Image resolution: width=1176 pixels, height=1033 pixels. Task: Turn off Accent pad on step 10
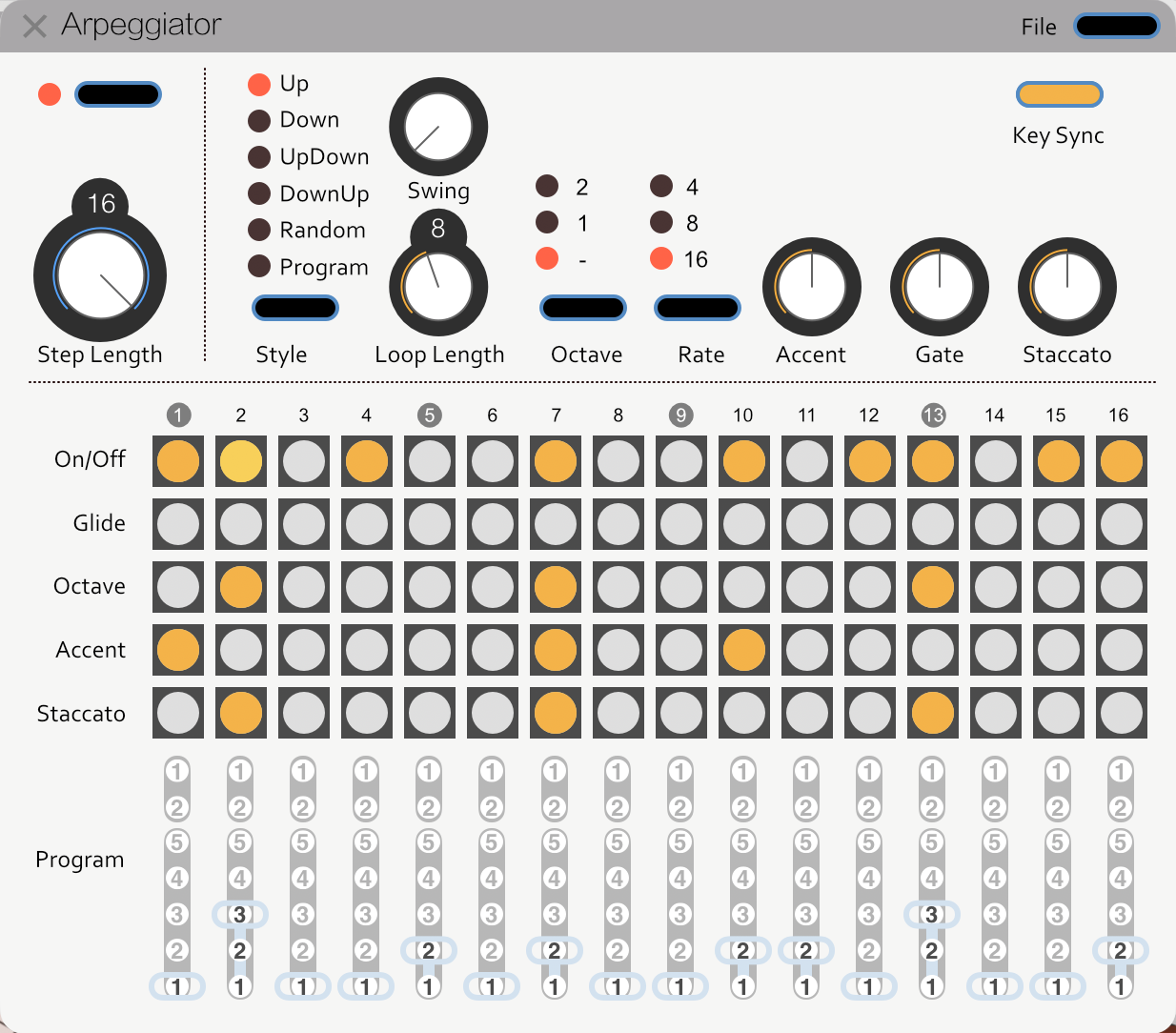[x=744, y=651]
